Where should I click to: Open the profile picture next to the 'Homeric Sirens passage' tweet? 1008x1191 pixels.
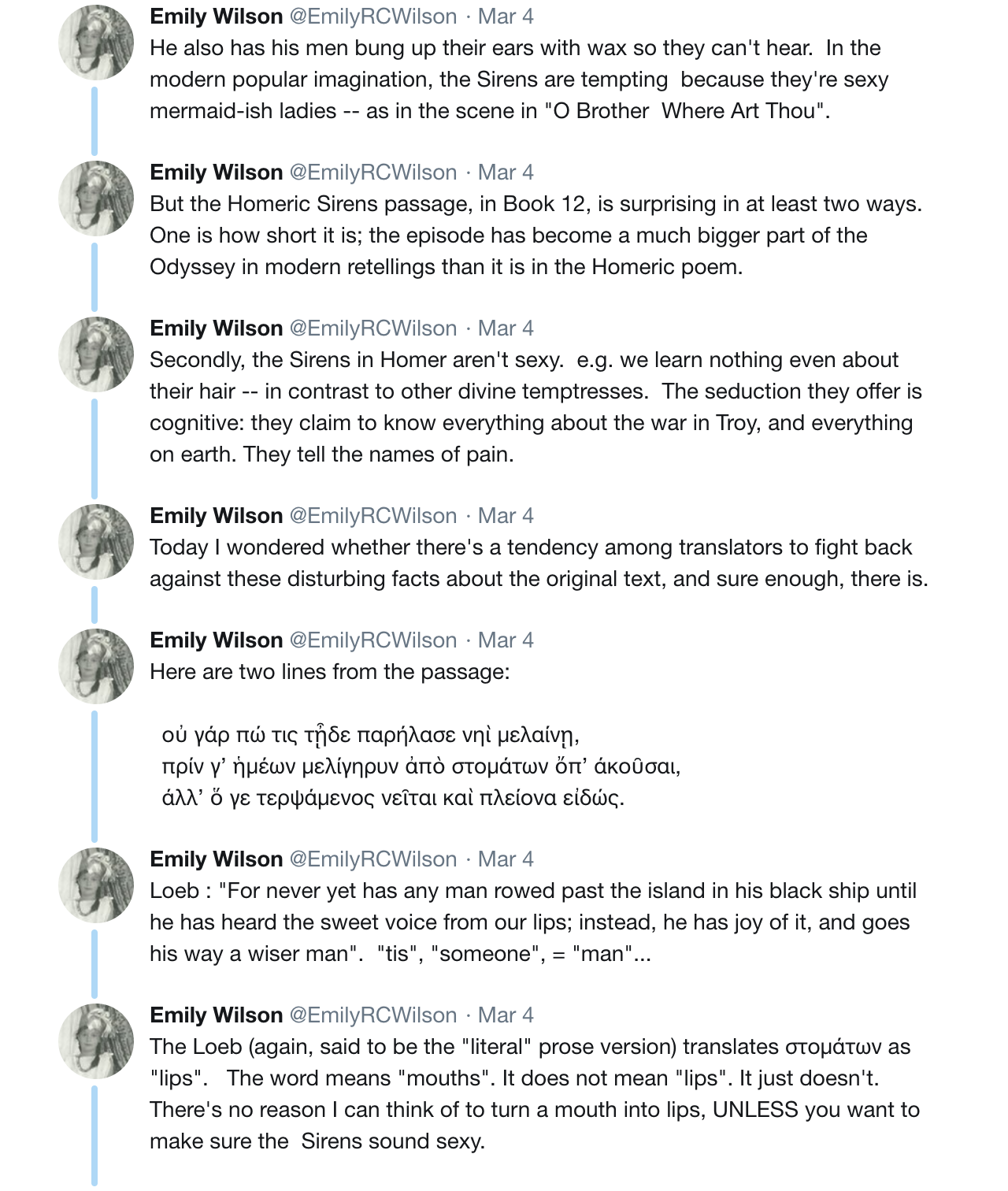[x=96, y=198]
